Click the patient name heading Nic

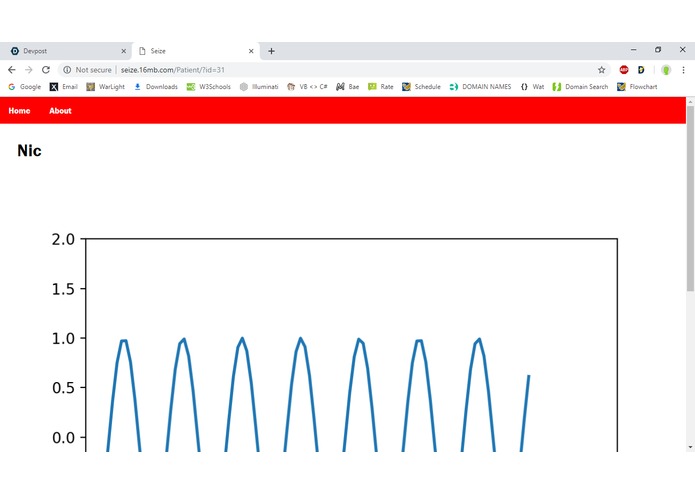tap(29, 151)
